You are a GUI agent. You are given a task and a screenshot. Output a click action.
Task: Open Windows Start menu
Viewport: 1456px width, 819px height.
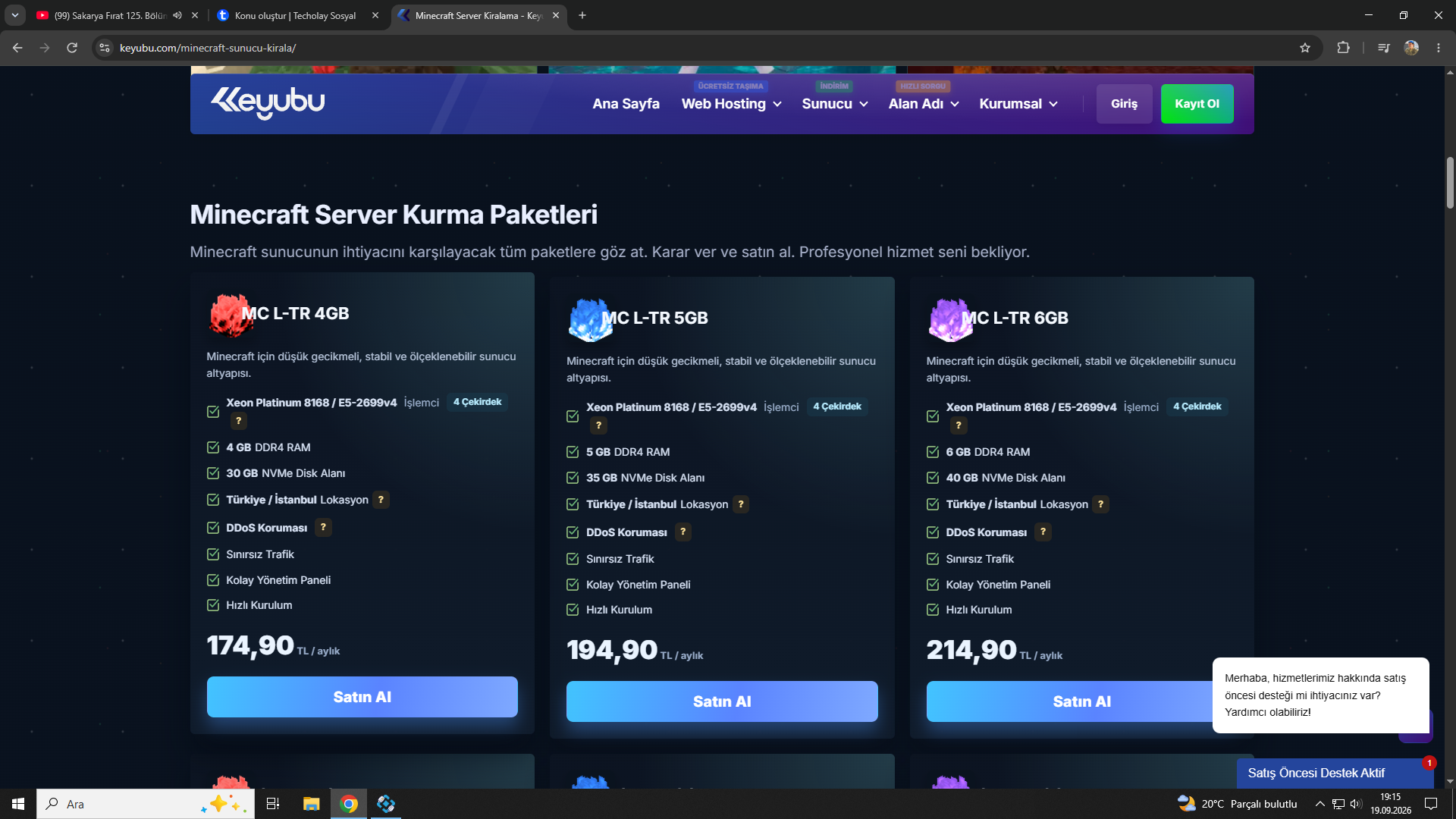18,804
